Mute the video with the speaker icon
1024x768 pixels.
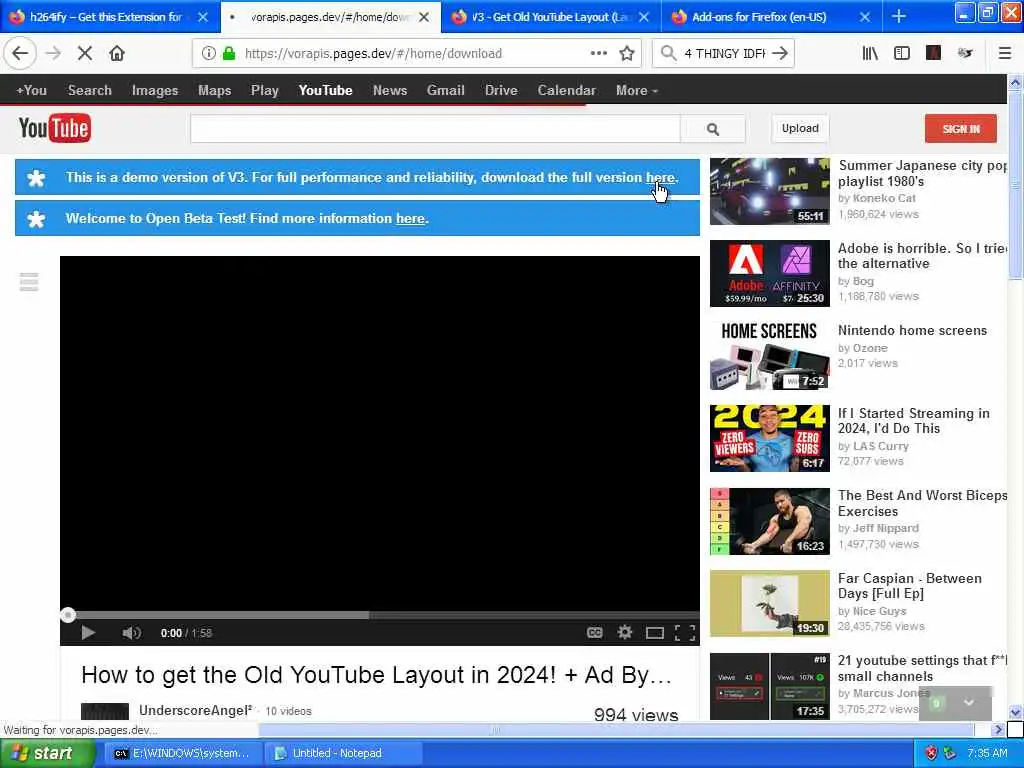pos(131,632)
